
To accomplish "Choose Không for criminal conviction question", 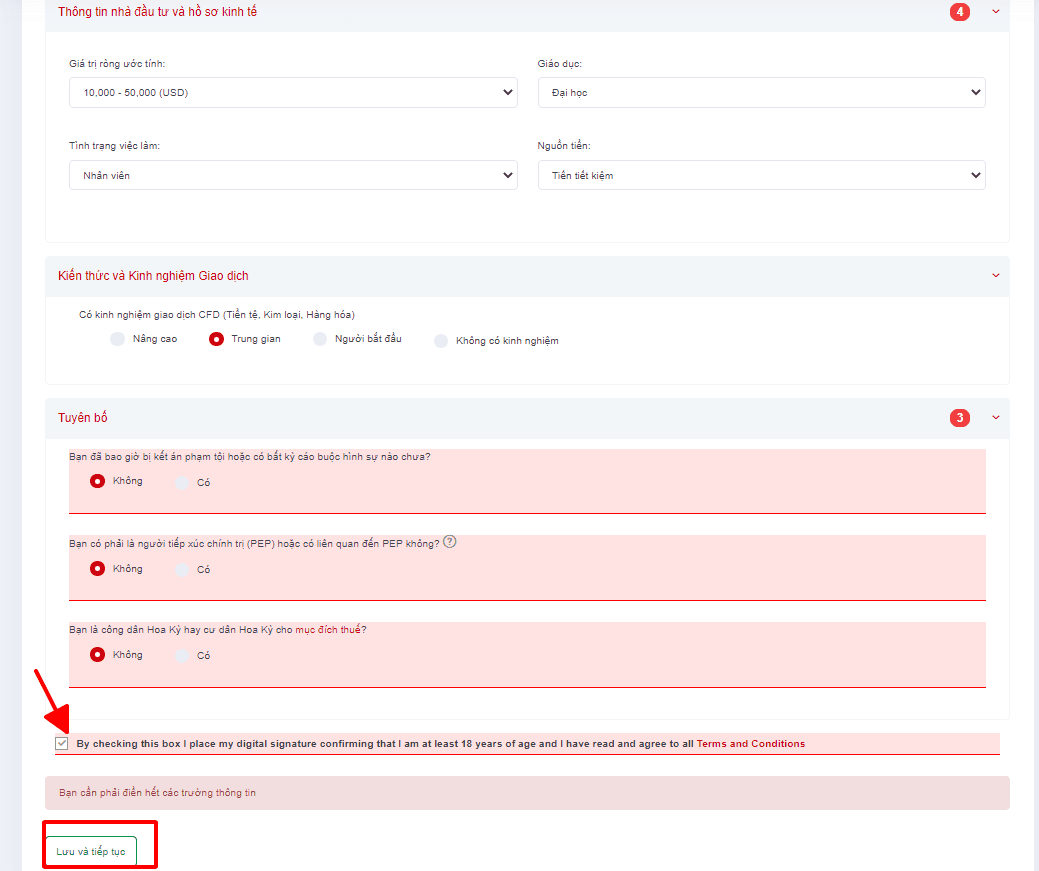I will coord(97,481).
